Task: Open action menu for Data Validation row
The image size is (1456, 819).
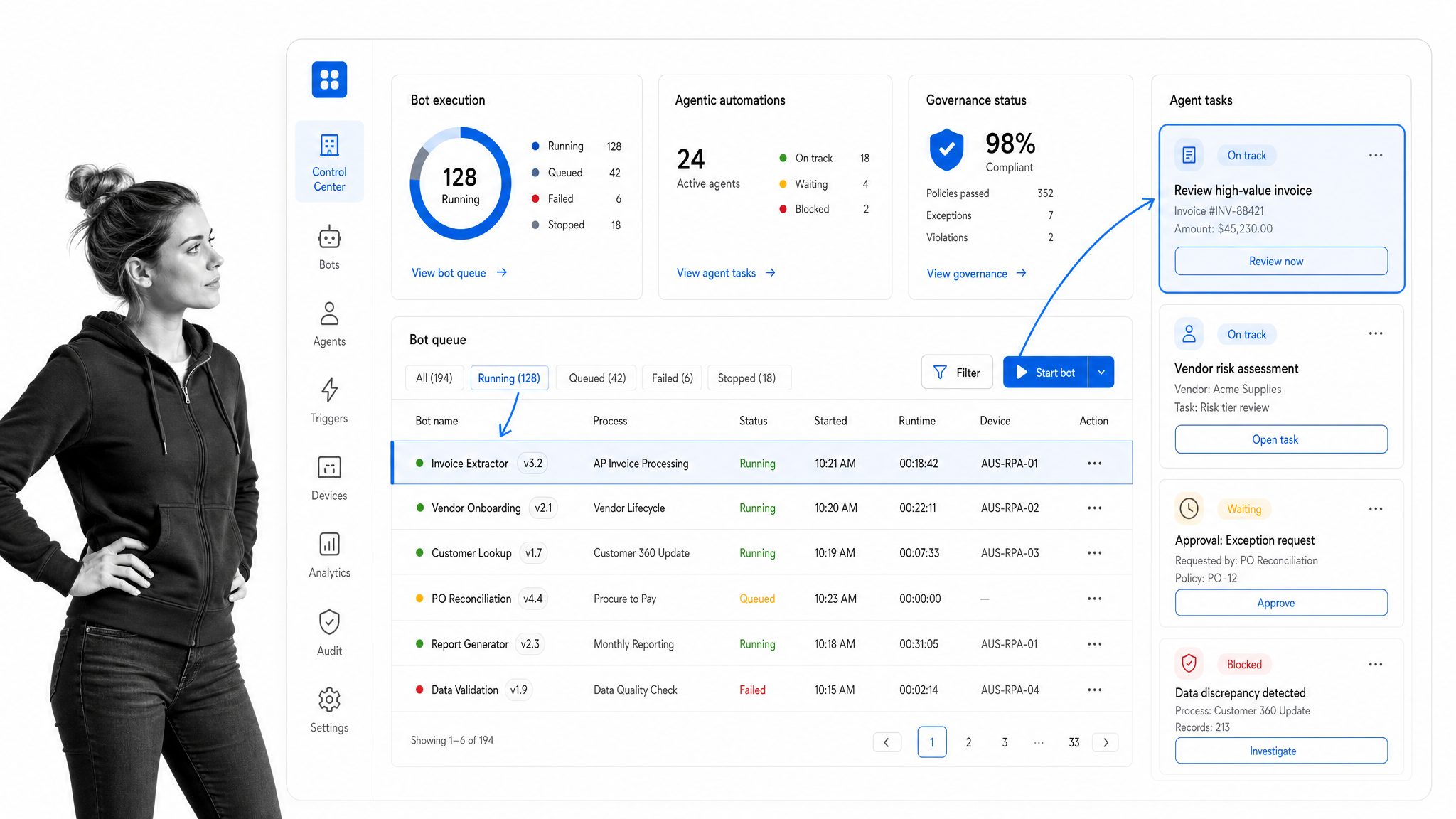Action: click(1094, 690)
